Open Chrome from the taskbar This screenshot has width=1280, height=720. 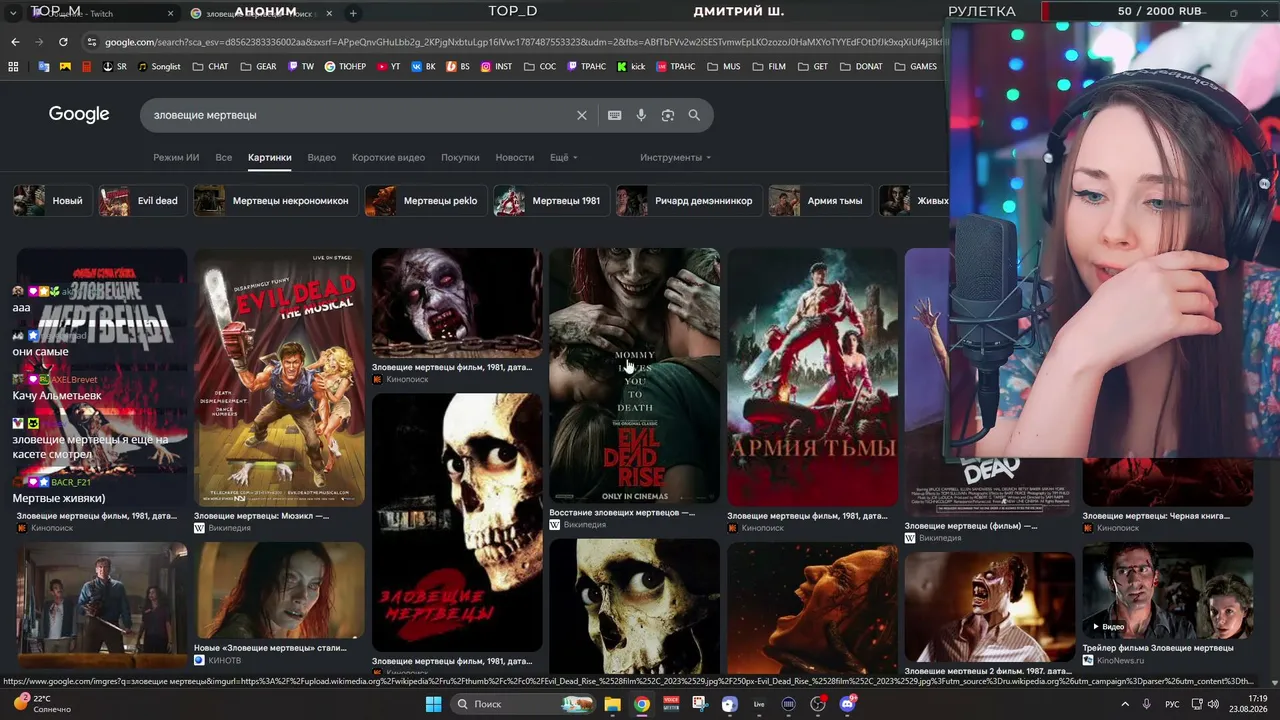point(641,704)
